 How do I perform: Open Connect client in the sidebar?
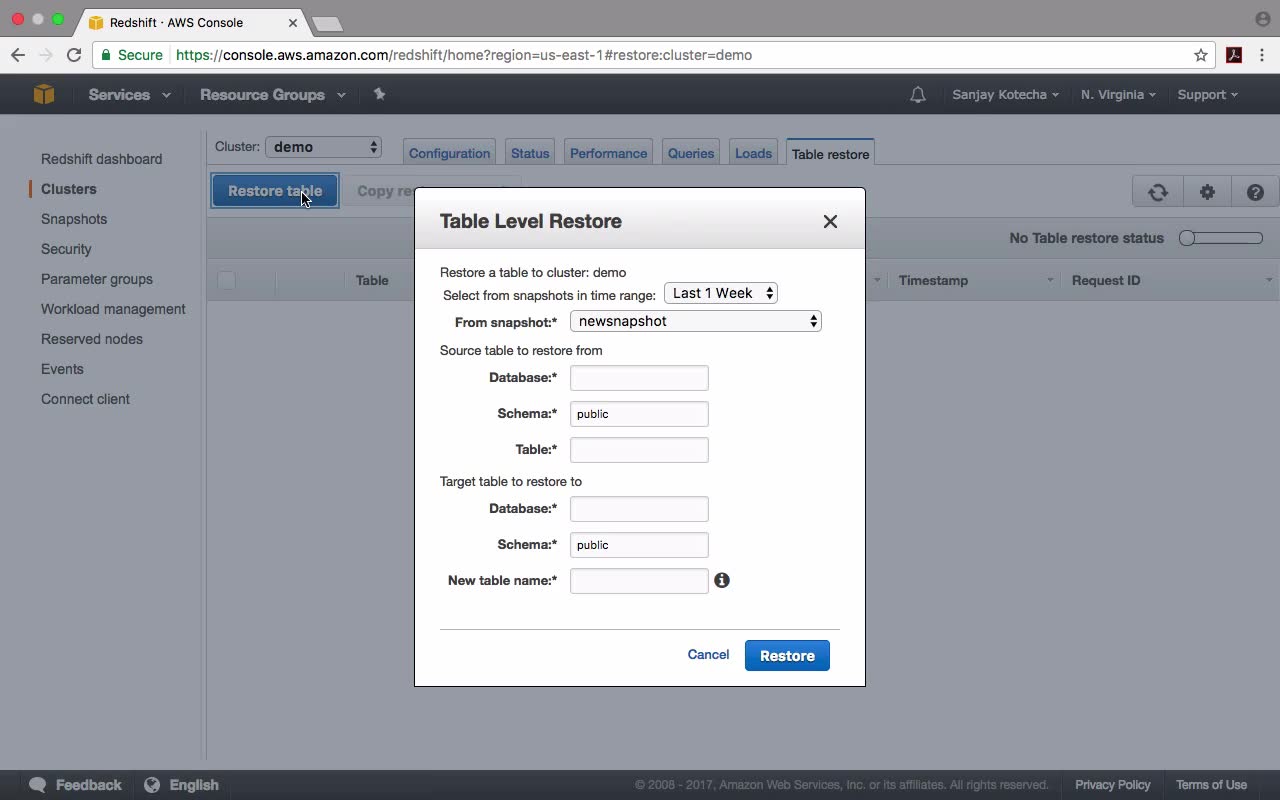click(85, 399)
